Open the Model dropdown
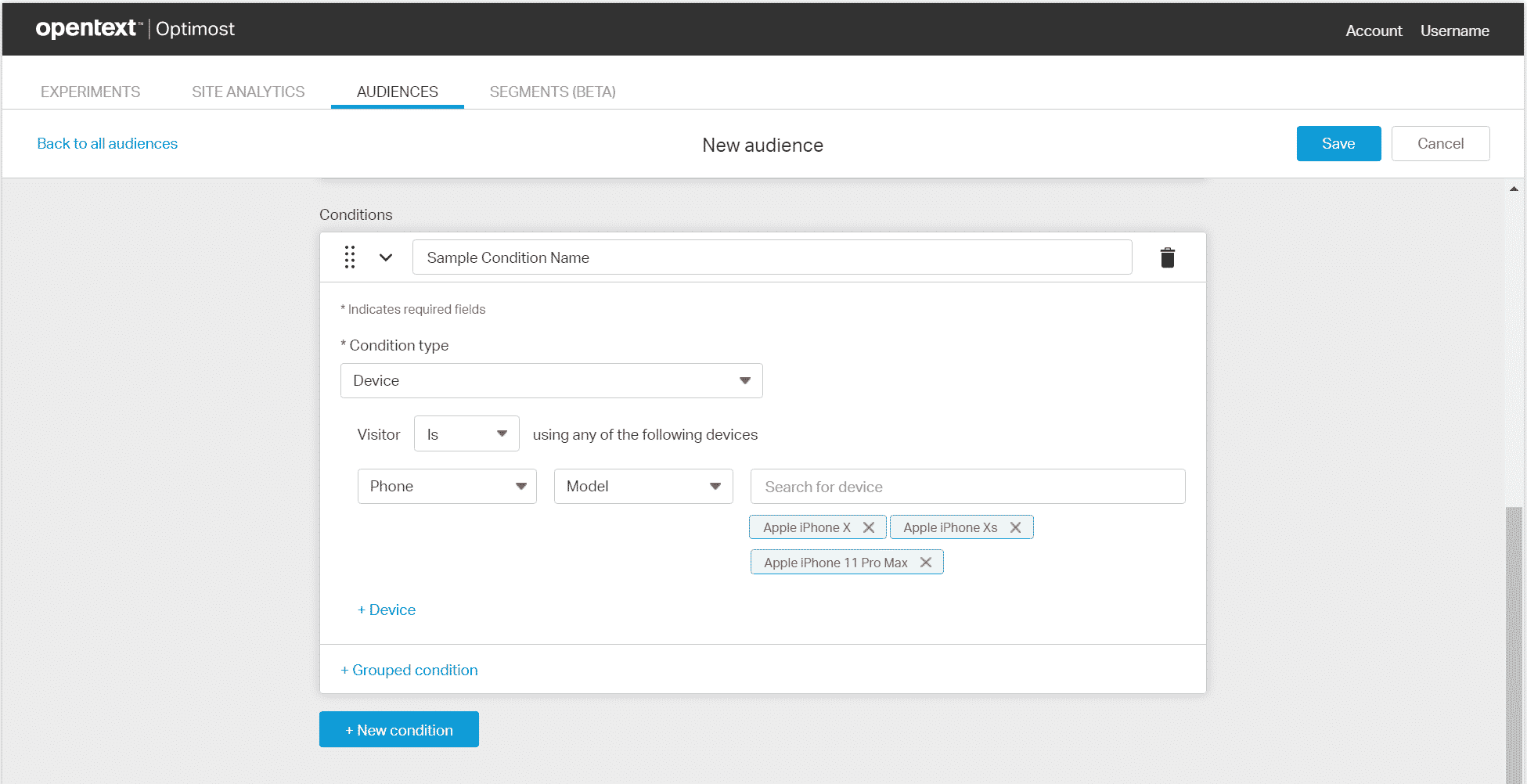Screen dimensions: 1527x784 point(714,486)
